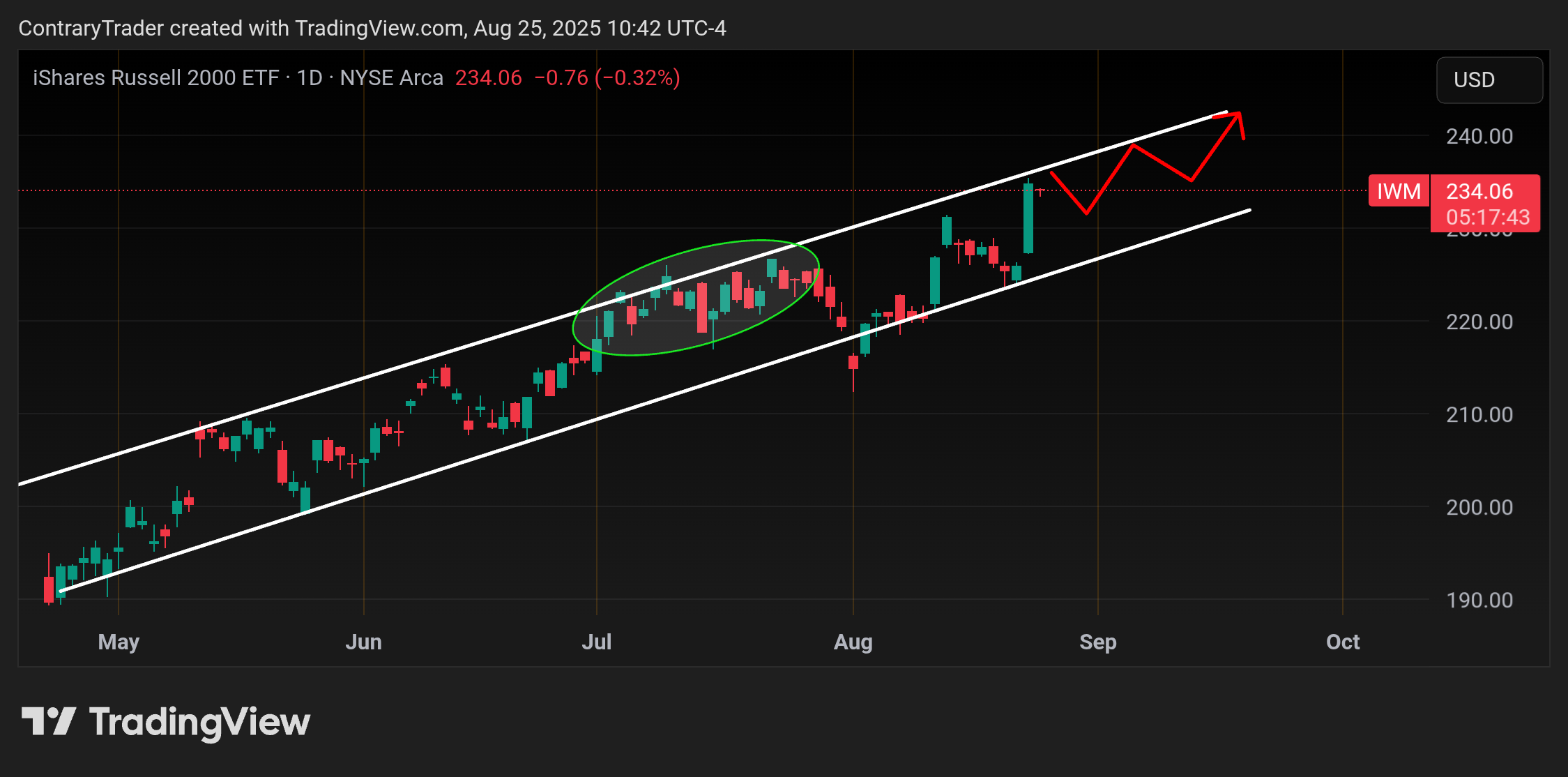Click the IWM price label tag
The height and width of the screenshot is (777, 1568).
1399,191
